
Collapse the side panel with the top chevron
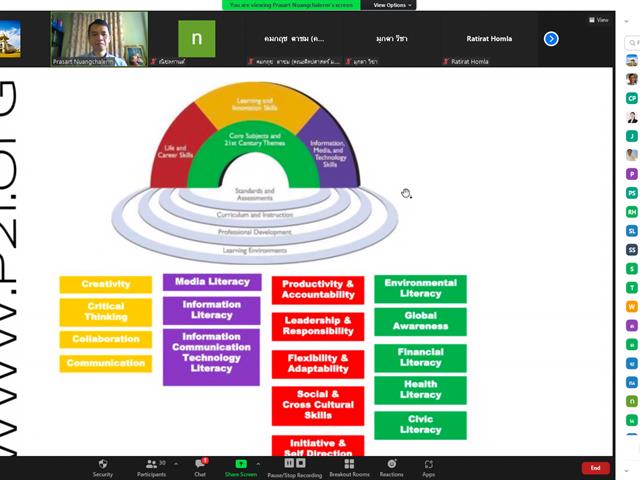coord(627,21)
